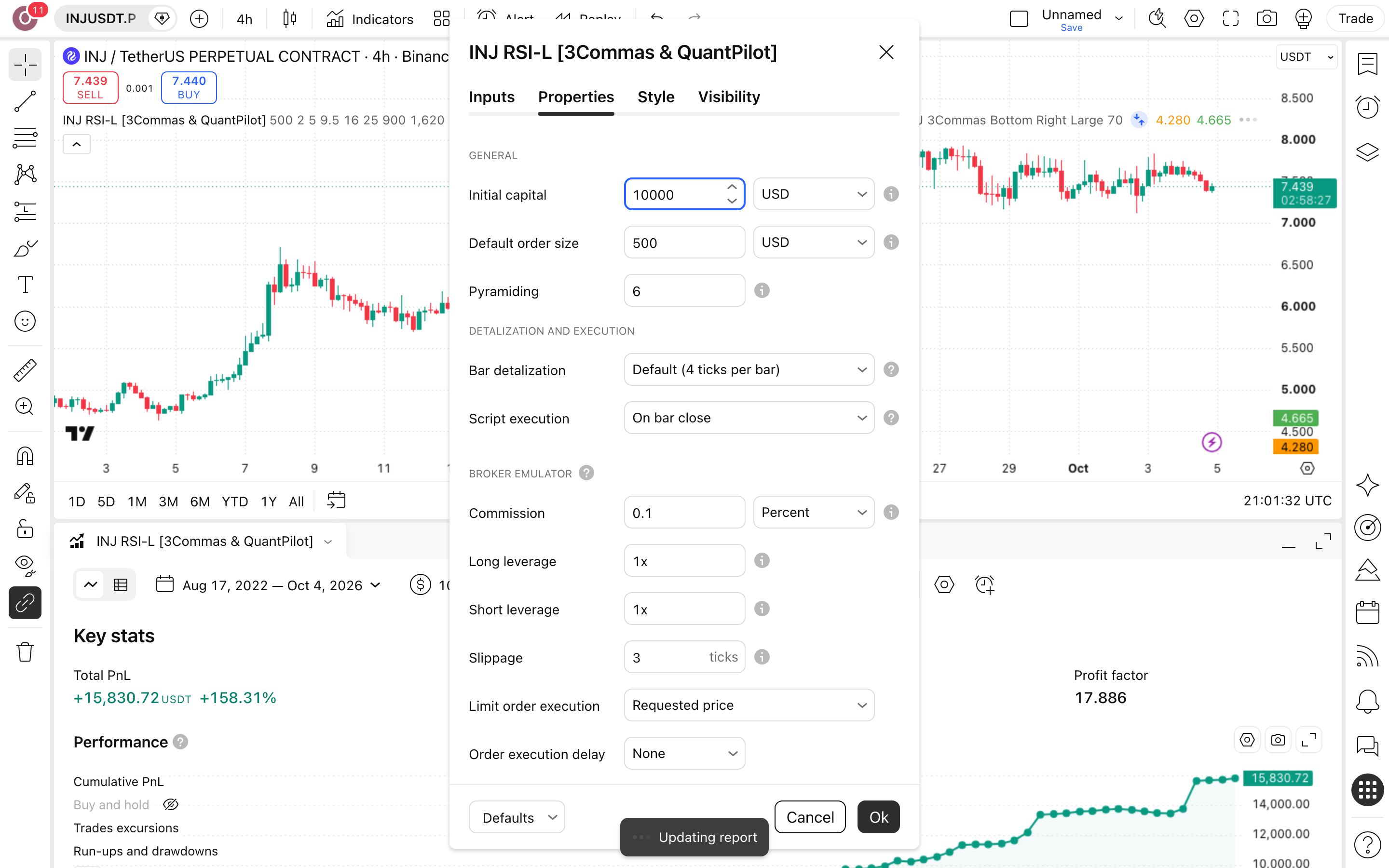Viewport: 1389px width, 868px height.
Task: Click the Trade button
Action: [x=1355, y=18]
